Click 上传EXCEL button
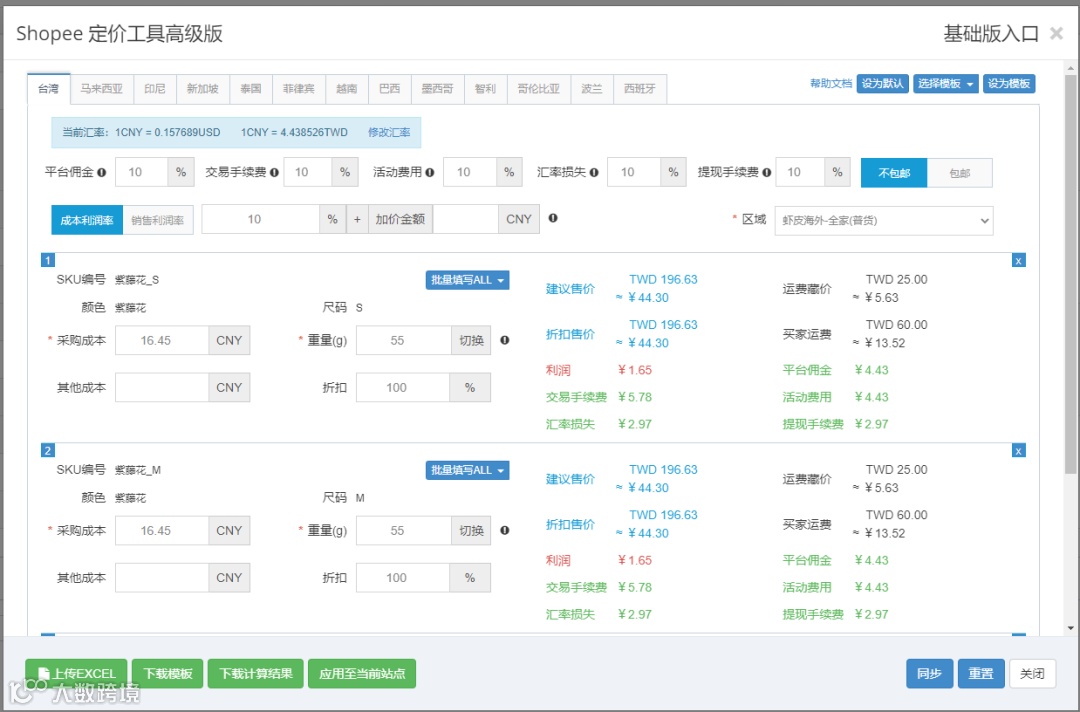Image resolution: width=1080 pixels, height=712 pixels. (x=76, y=673)
